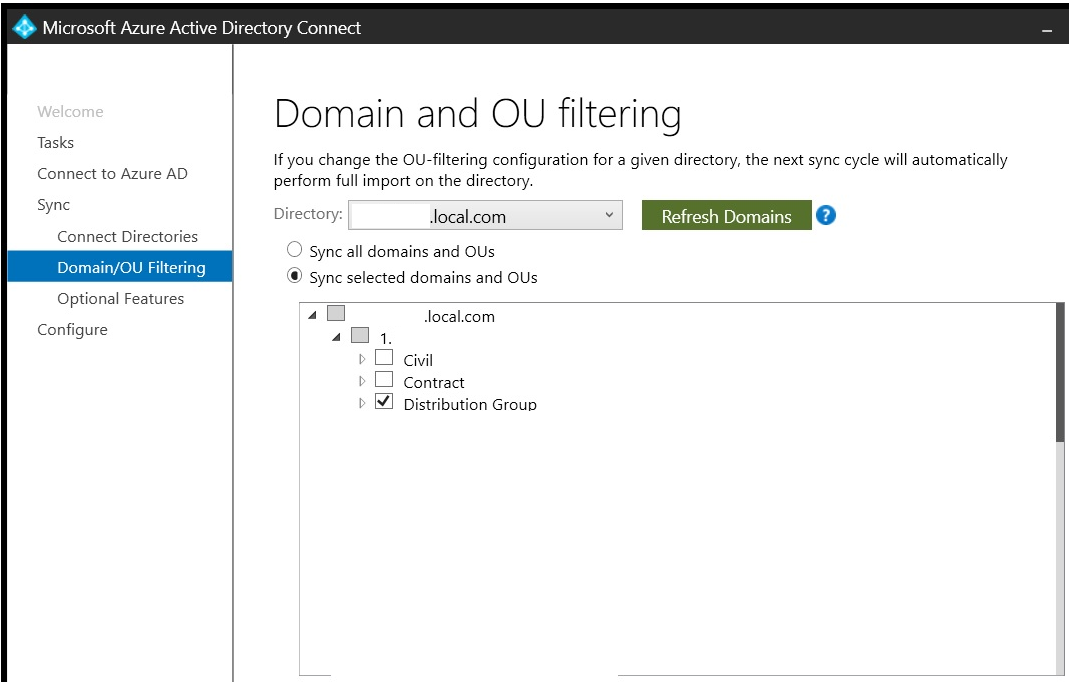
Task: Select the Civil label in tree
Action: pos(418,360)
